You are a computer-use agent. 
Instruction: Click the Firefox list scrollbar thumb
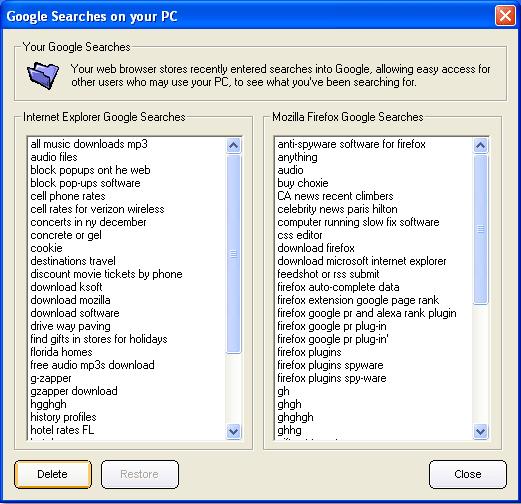480,229
